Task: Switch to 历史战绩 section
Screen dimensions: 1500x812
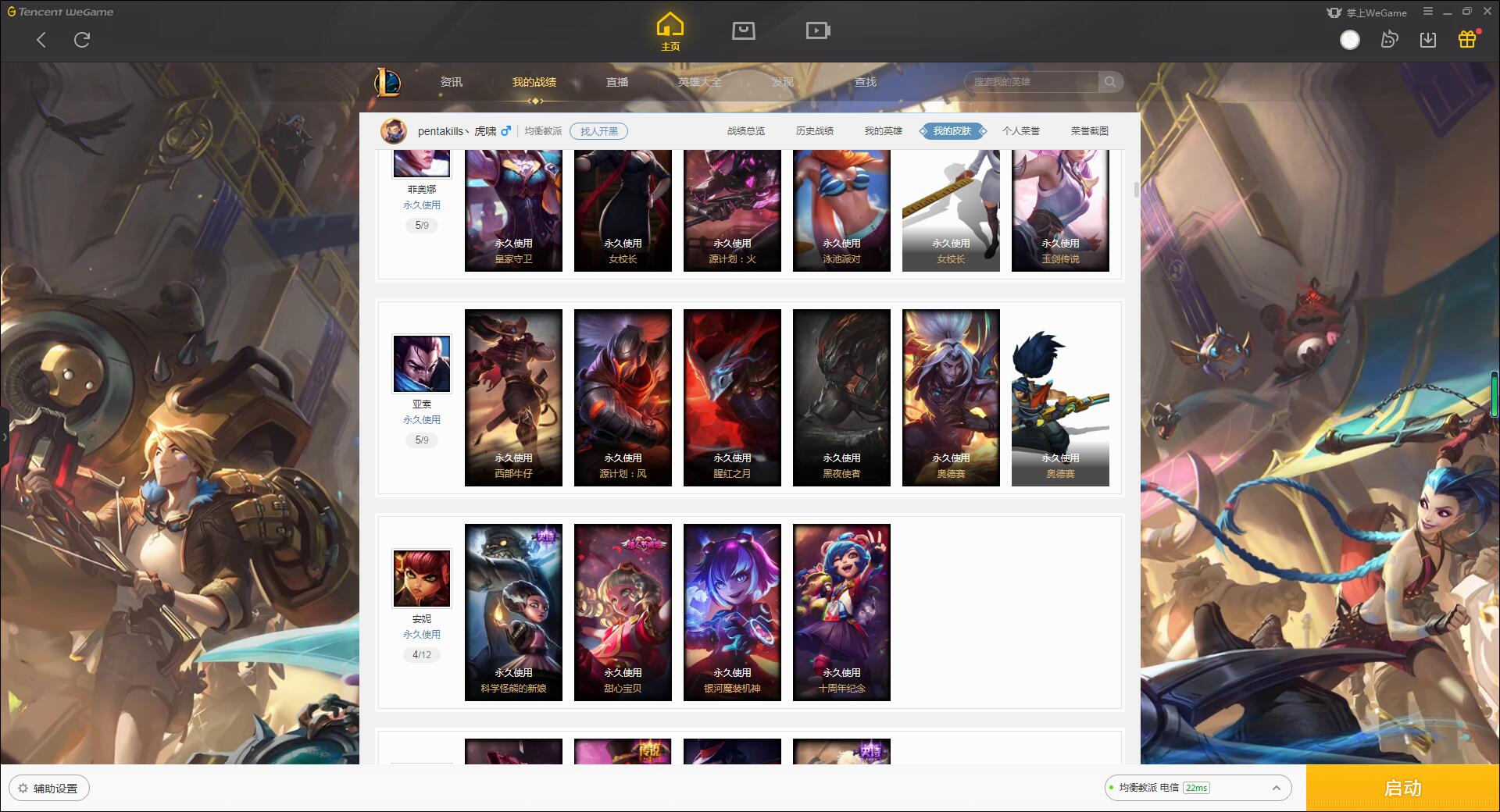Action: pos(815,131)
